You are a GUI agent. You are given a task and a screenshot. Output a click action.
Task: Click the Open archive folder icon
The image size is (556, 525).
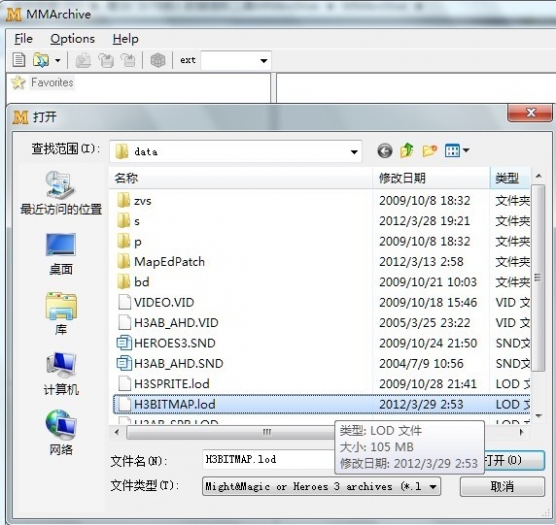[41, 60]
